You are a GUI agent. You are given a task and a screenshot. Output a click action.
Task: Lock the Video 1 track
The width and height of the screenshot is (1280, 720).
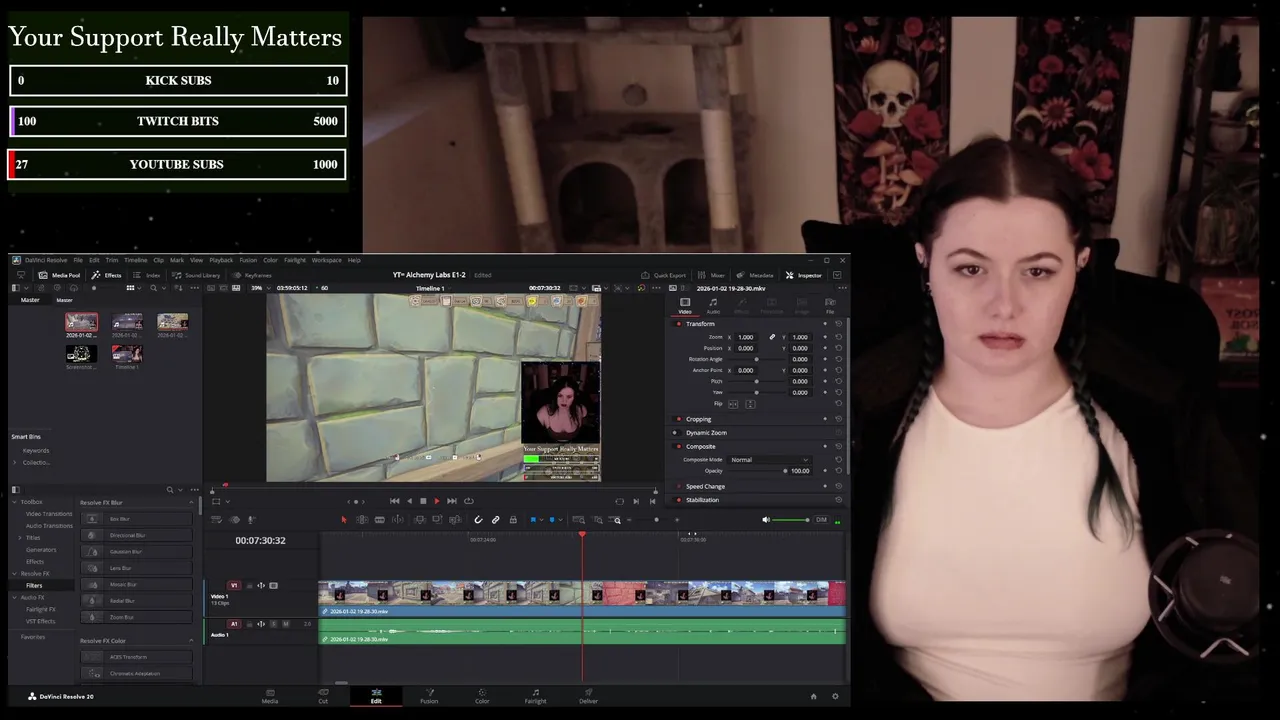(250, 586)
